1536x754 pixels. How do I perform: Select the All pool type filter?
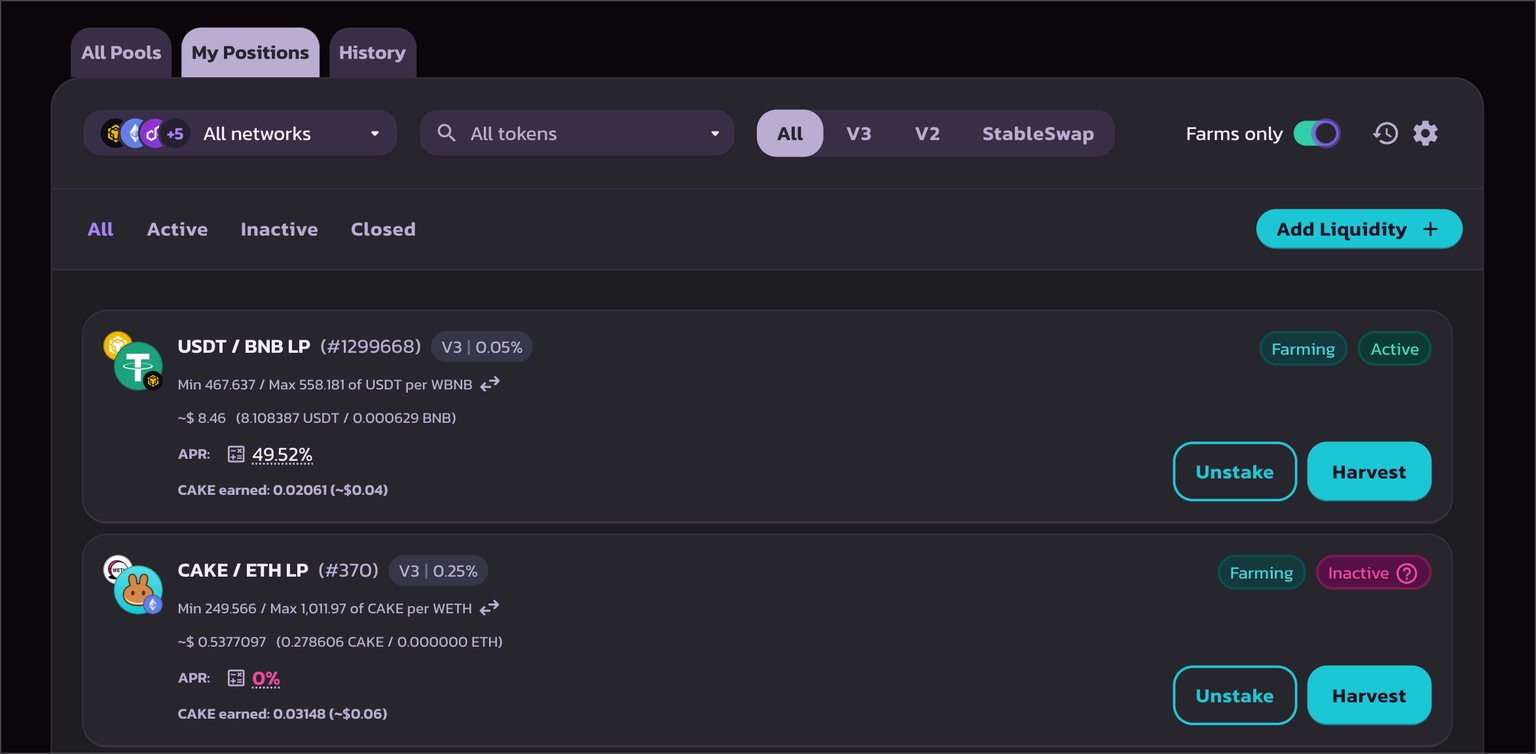pyautogui.click(x=790, y=133)
